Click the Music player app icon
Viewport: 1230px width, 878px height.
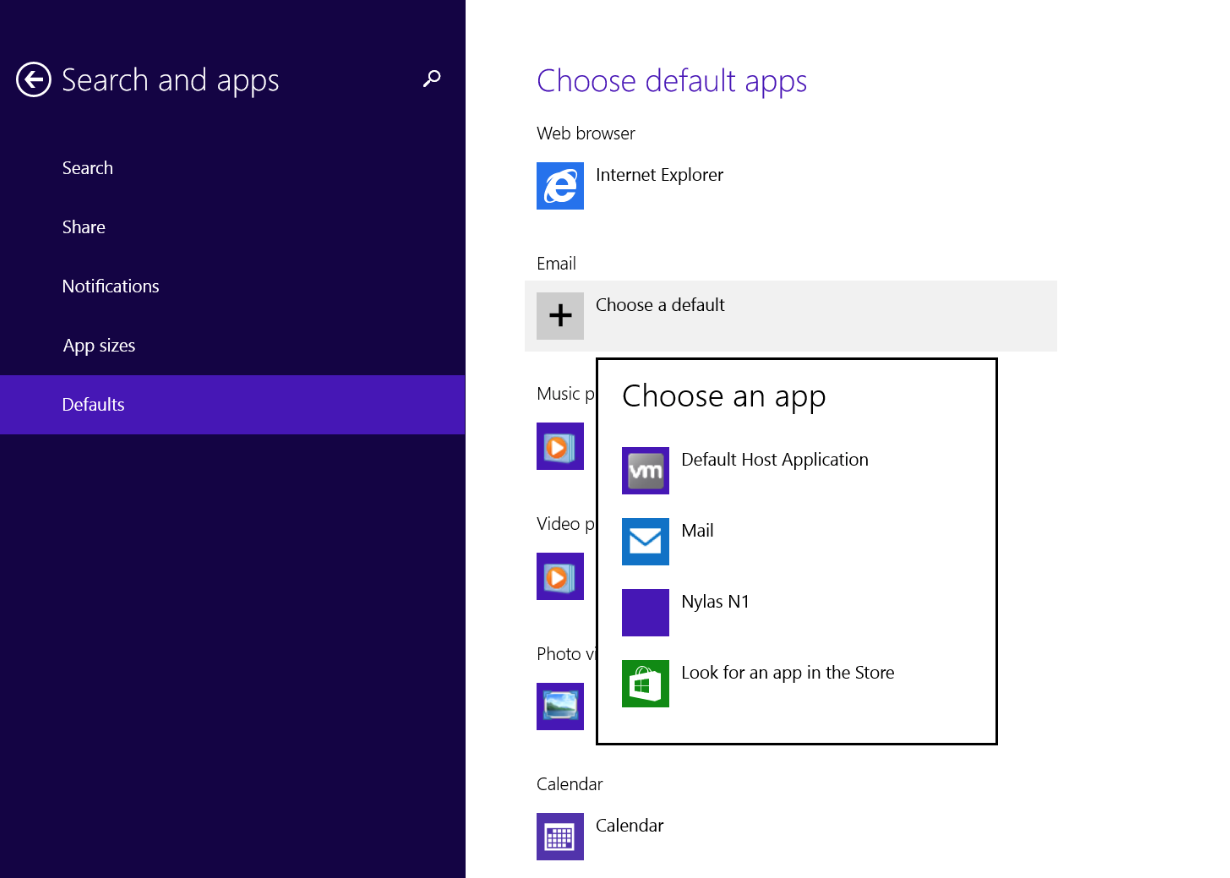560,446
